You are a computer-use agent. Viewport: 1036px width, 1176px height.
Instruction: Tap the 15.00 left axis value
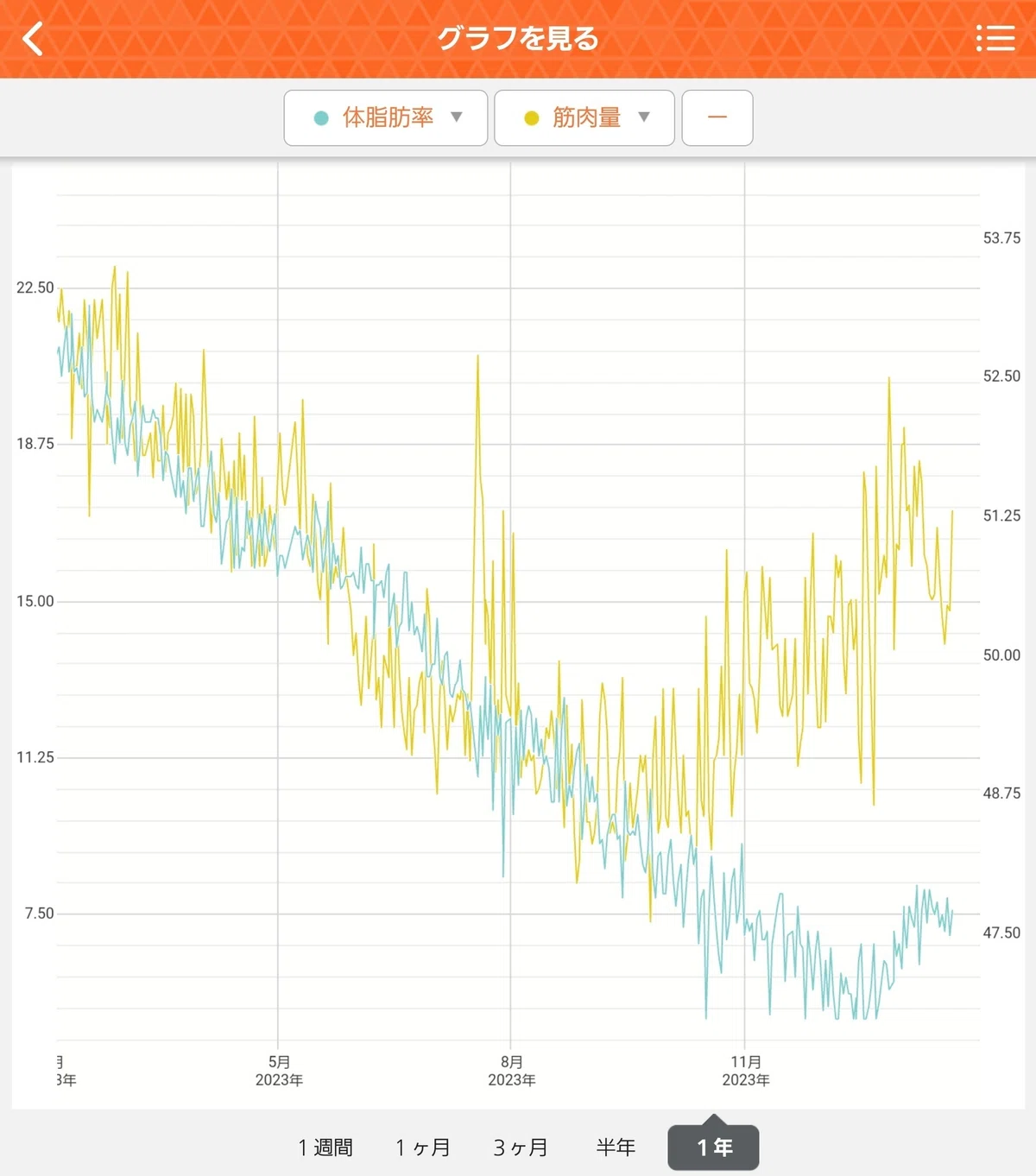coord(35,601)
